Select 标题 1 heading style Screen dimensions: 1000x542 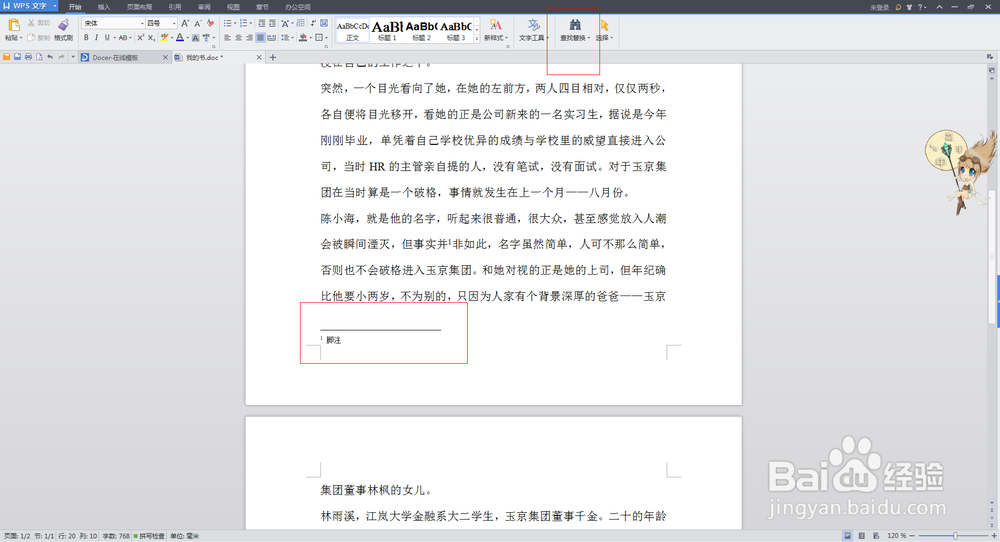click(x=387, y=30)
